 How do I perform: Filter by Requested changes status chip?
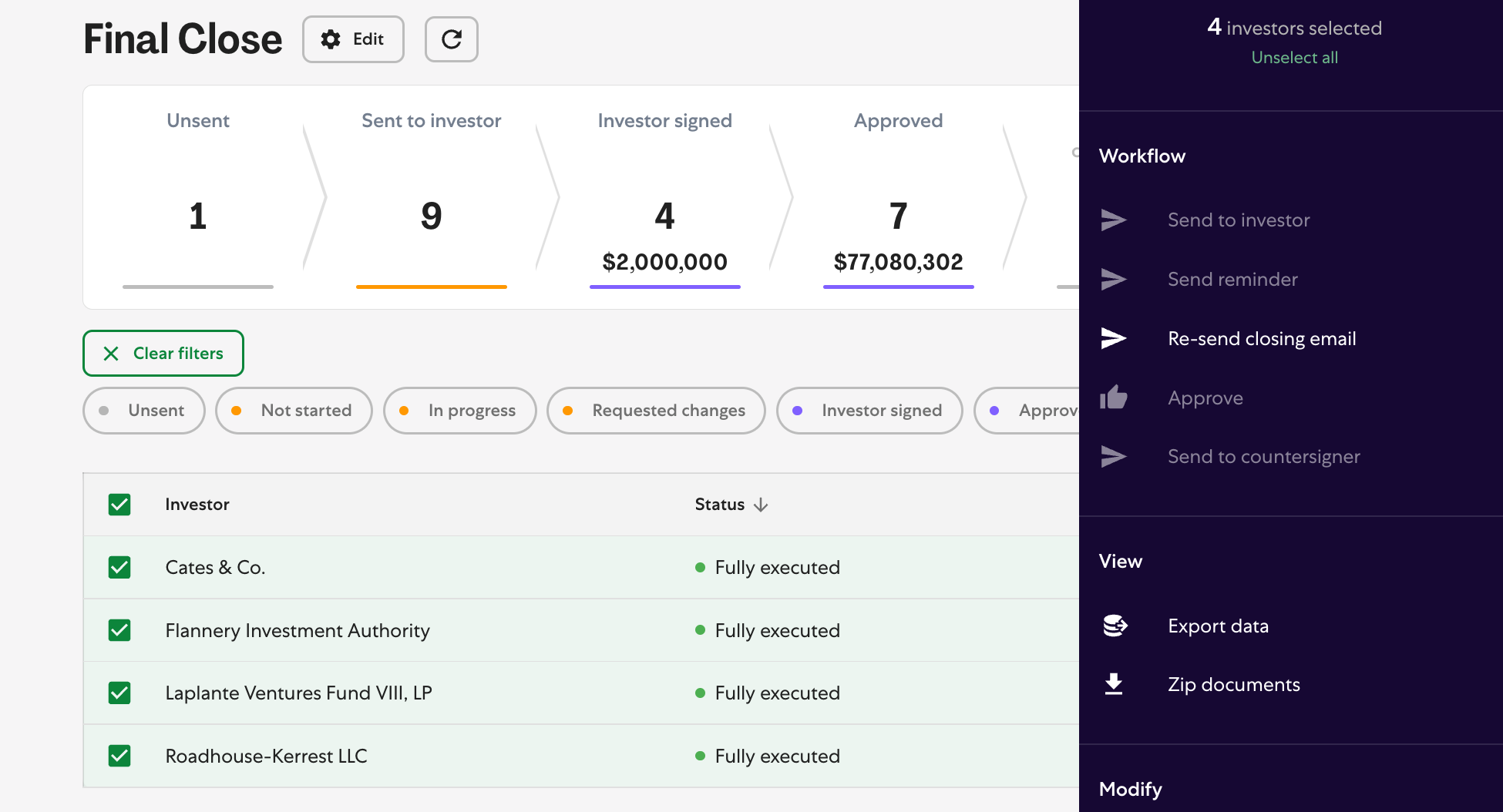click(x=656, y=411)
